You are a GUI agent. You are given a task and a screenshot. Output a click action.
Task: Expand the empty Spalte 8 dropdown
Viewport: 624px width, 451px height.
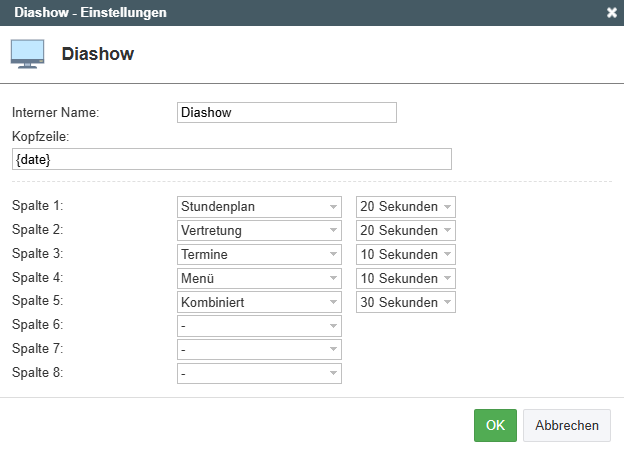[259, 373]
